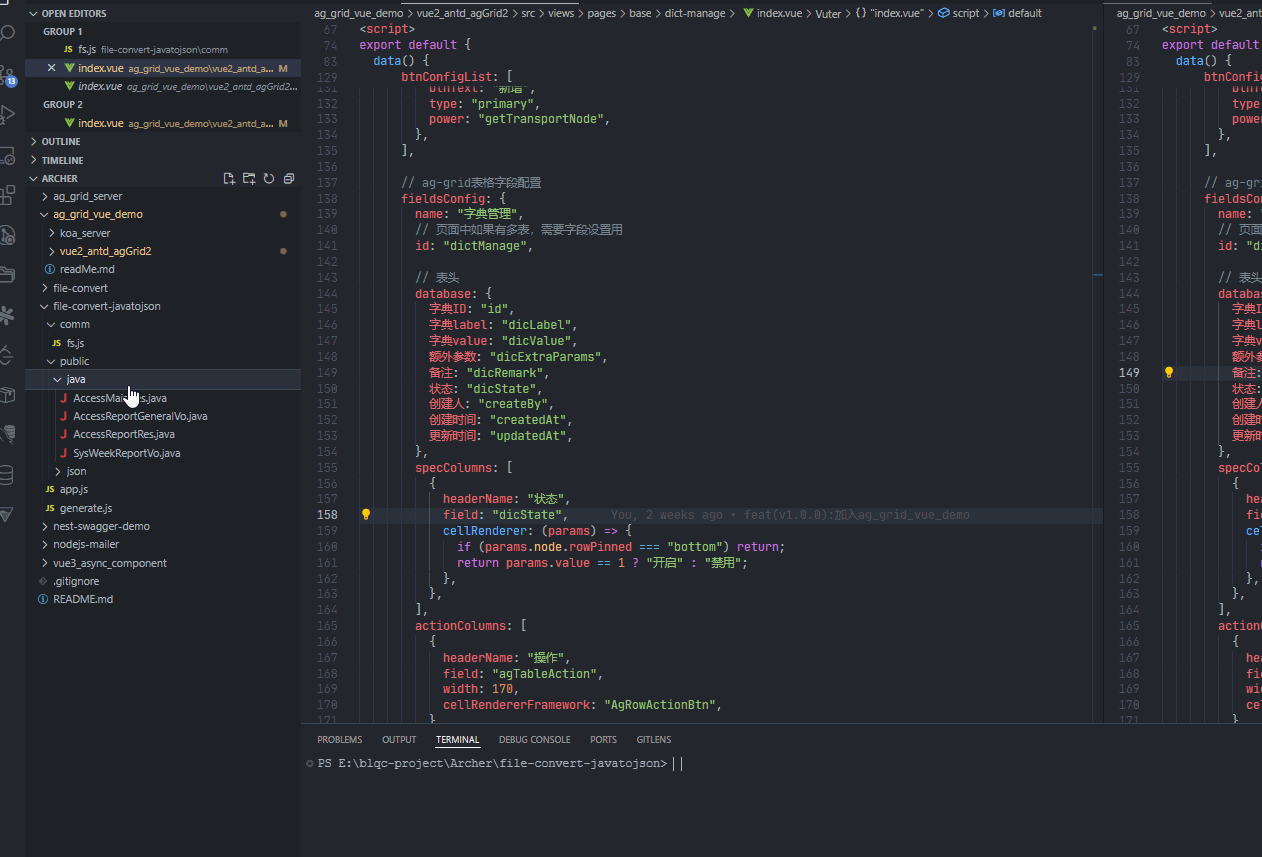Collapse all folders in ARCHER explorer
1262x857 pixels.
(289, 178)
